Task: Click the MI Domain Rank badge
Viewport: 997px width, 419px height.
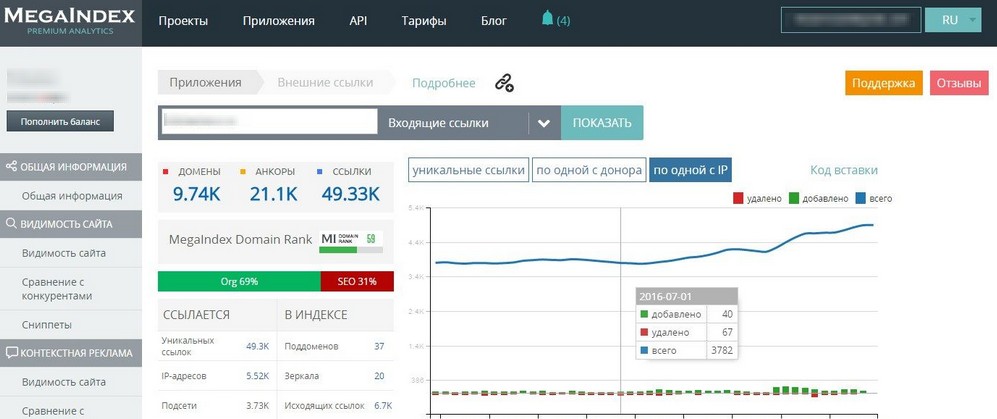Action: pyautogui.click(x=351, y=242)
